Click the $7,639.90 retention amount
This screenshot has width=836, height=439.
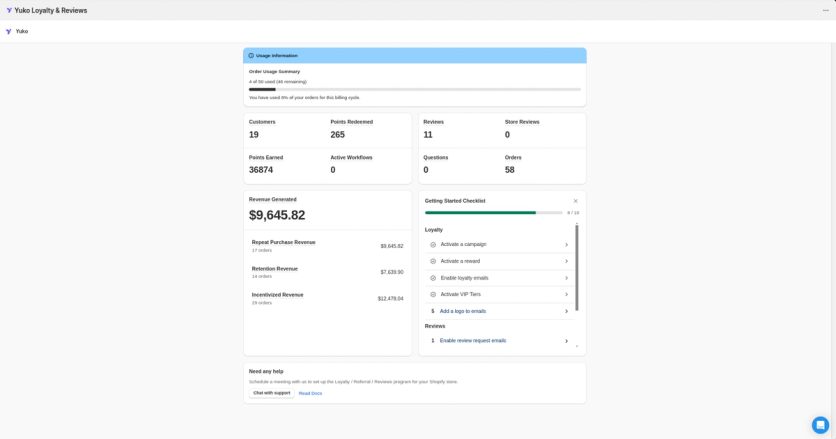[x=392, y=272]
